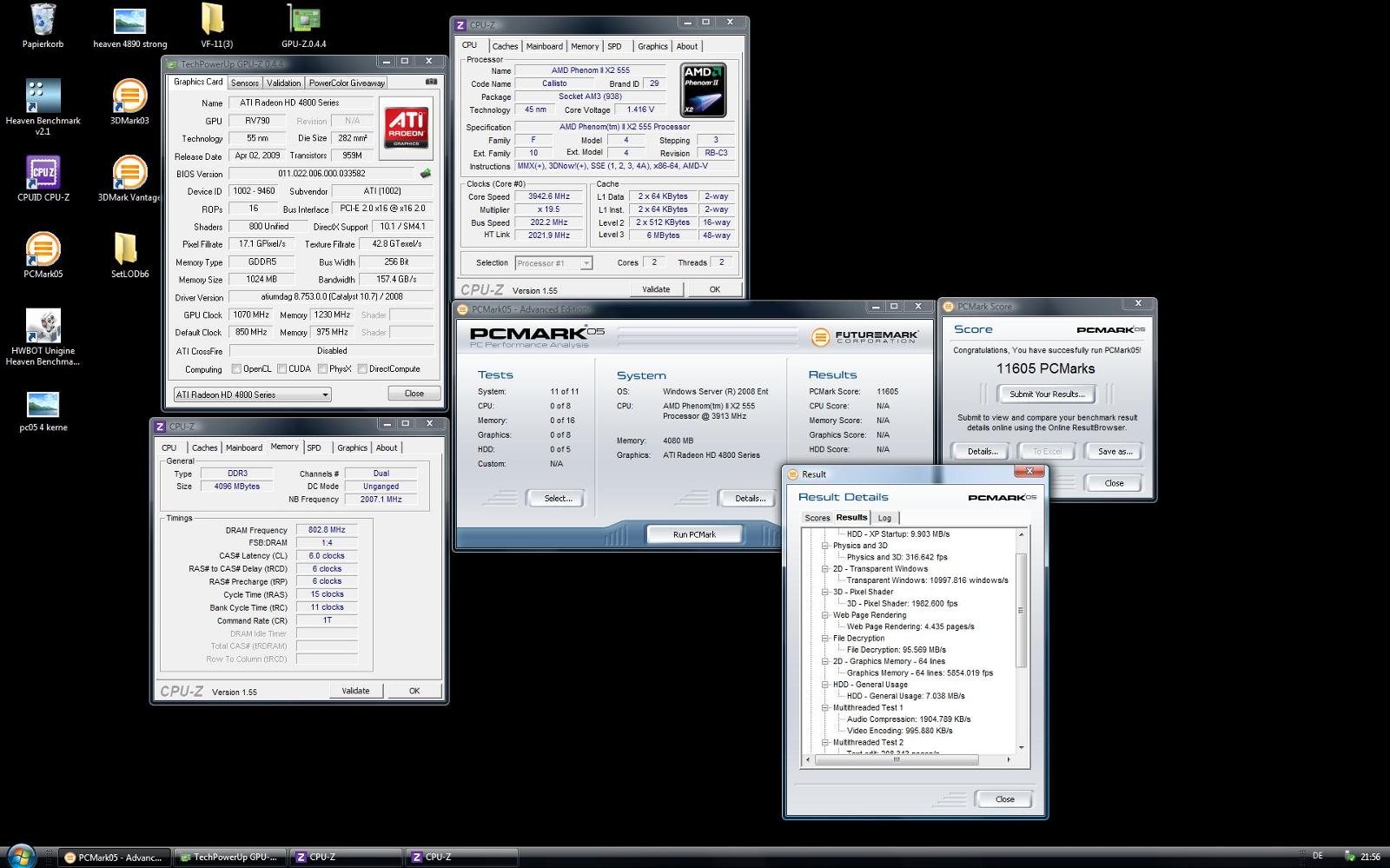Image resolution: width=1390 pixels, height=868 pixels.
Task: Switch to TechPowerUp GPU-Z taskbar button
Action: click(x=230, y=858)
